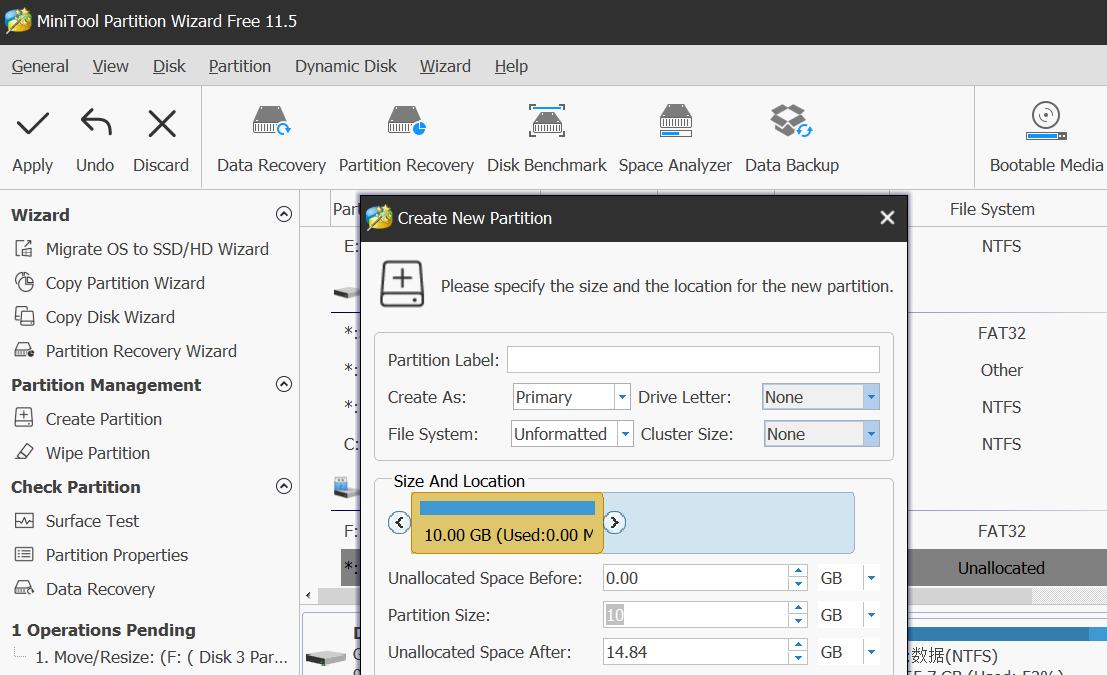Viewport: 1107px width, 675px height.
Task: Open the Drive Letter dropdown
Action: click(871, 397)
